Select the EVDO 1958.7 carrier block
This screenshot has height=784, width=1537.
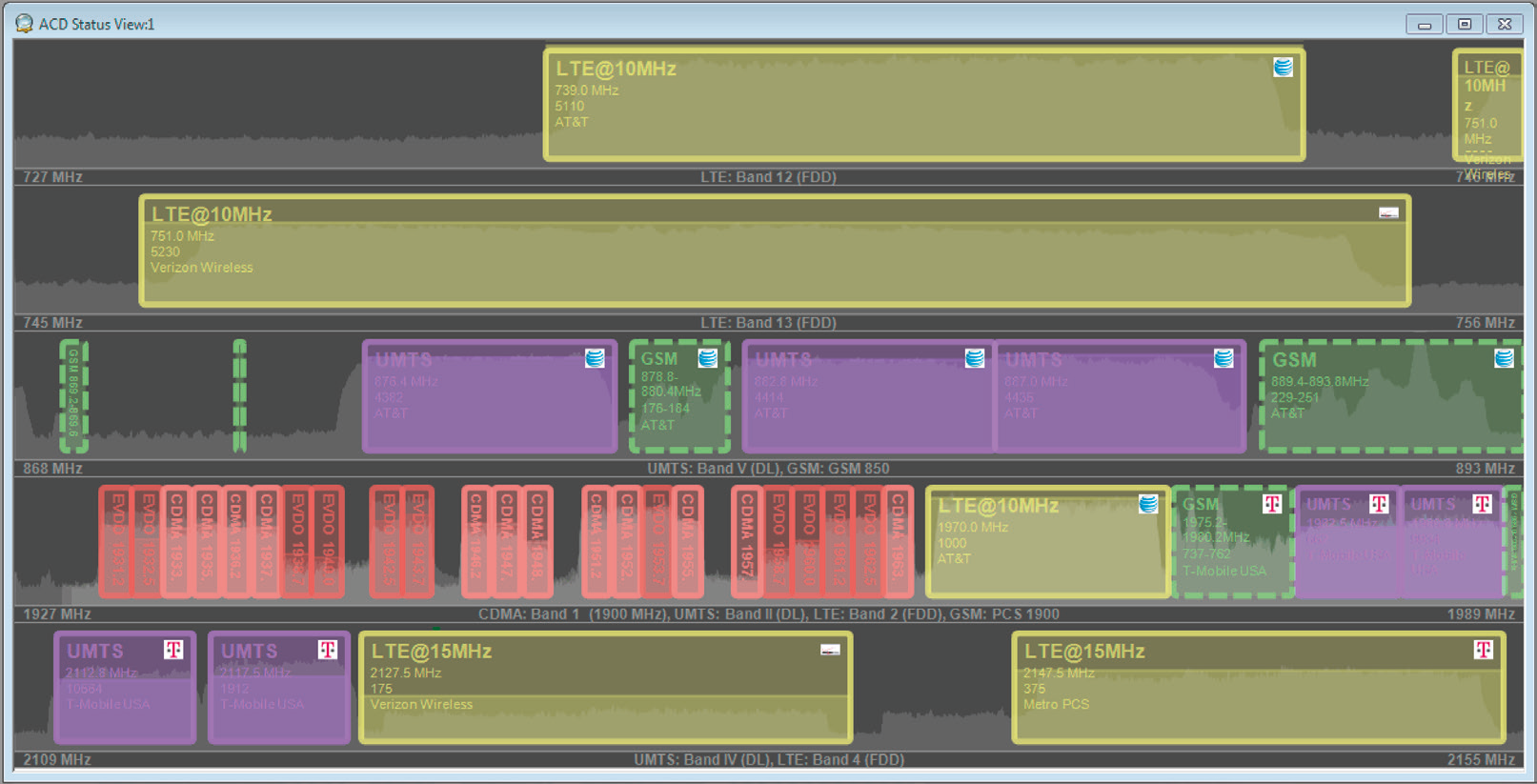coord(779,542)
